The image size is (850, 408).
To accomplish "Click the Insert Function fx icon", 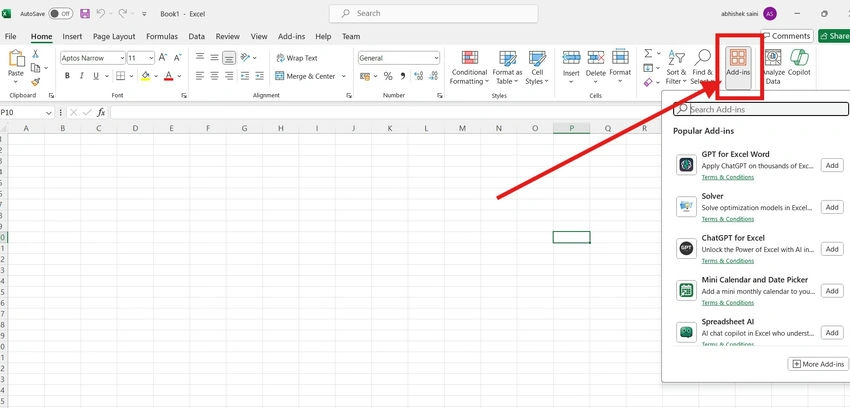I will coord(101,113).
